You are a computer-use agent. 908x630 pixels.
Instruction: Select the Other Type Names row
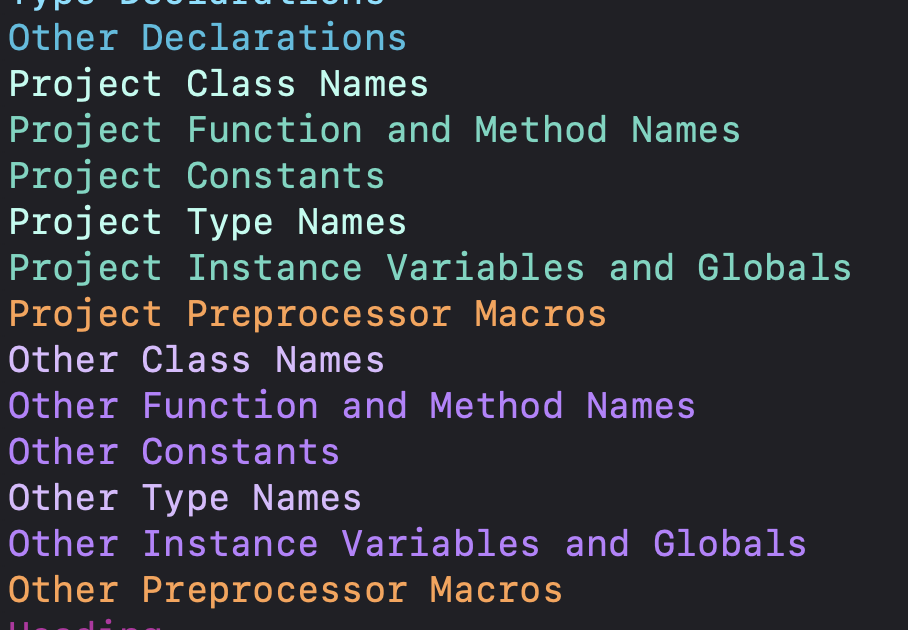[185, 498]
